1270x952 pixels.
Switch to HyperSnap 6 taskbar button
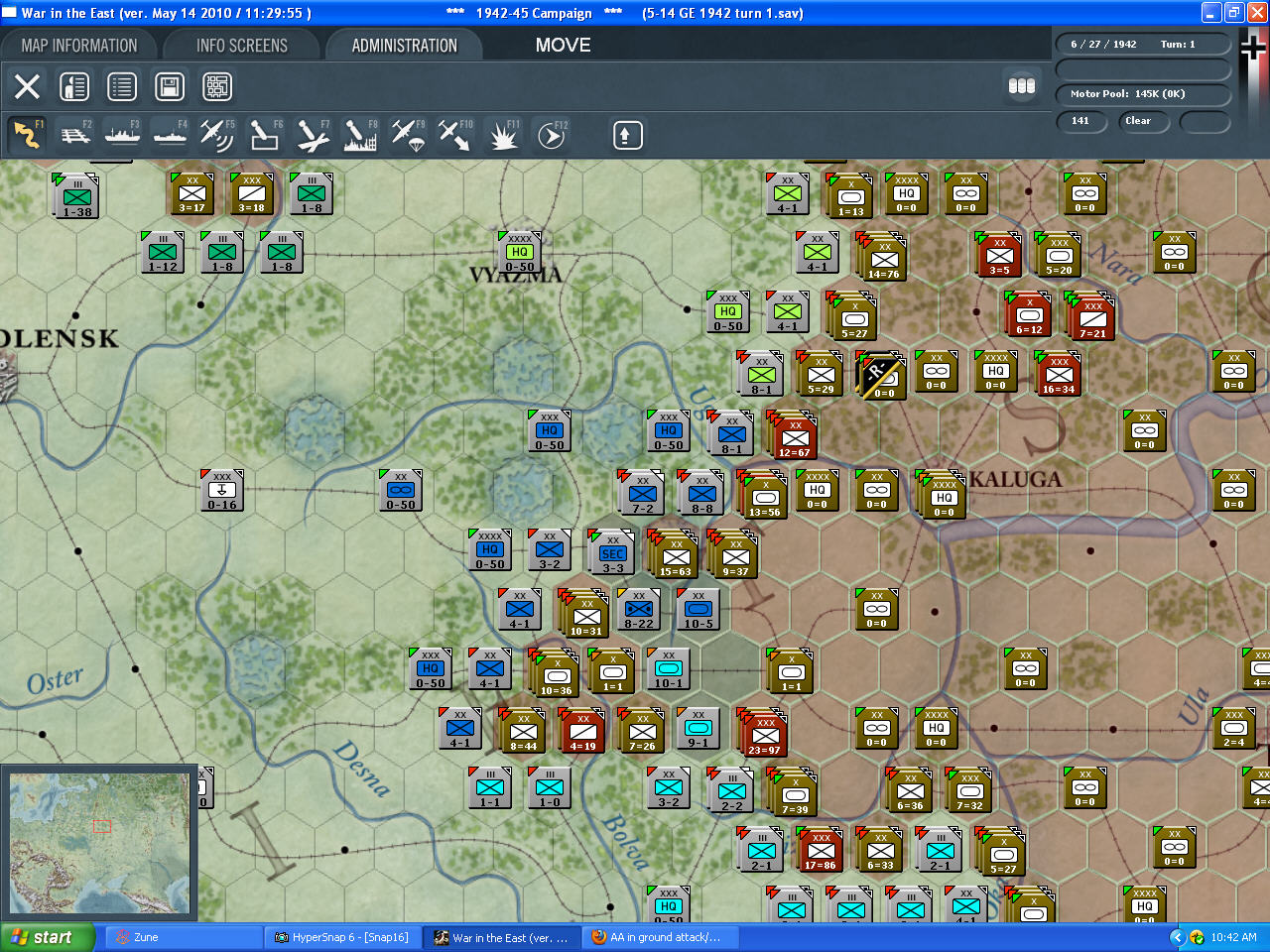(342, 937)
